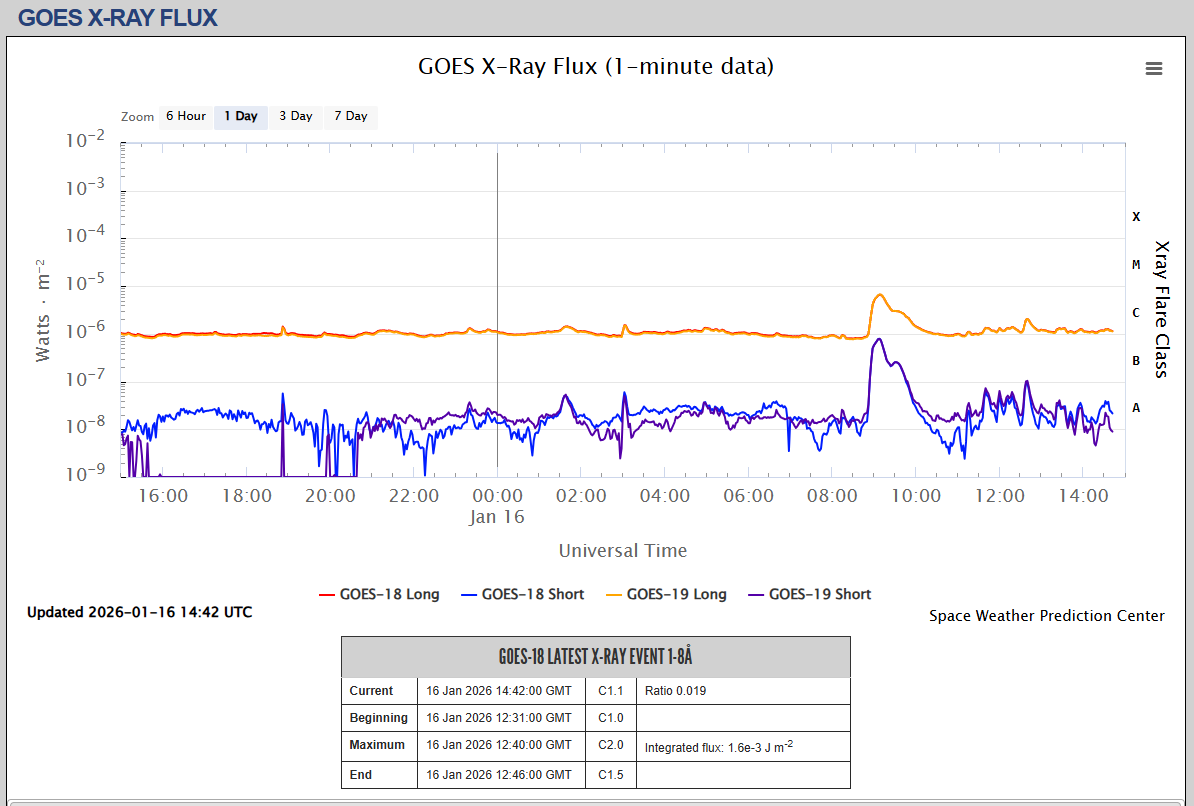Image resolution: width=1194 pixels, height=806 pixels.
Task: Click the GOES-18 Latest X-Ray Event header
Action: coord(595,657)
